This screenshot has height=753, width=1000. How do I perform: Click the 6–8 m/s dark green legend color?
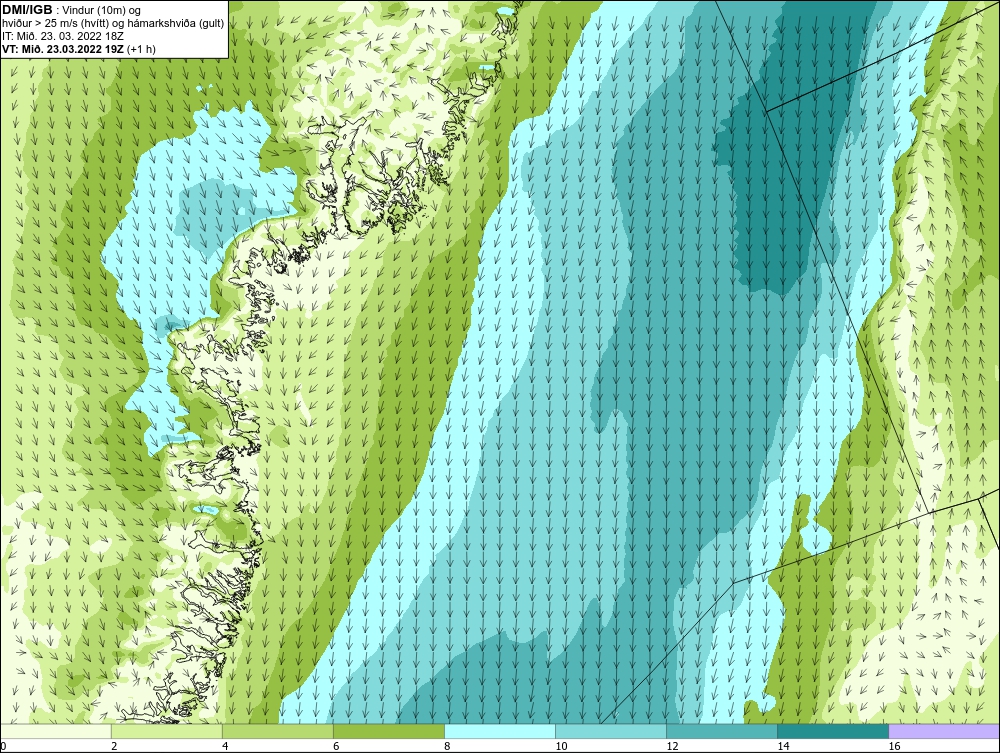point(388,731)
